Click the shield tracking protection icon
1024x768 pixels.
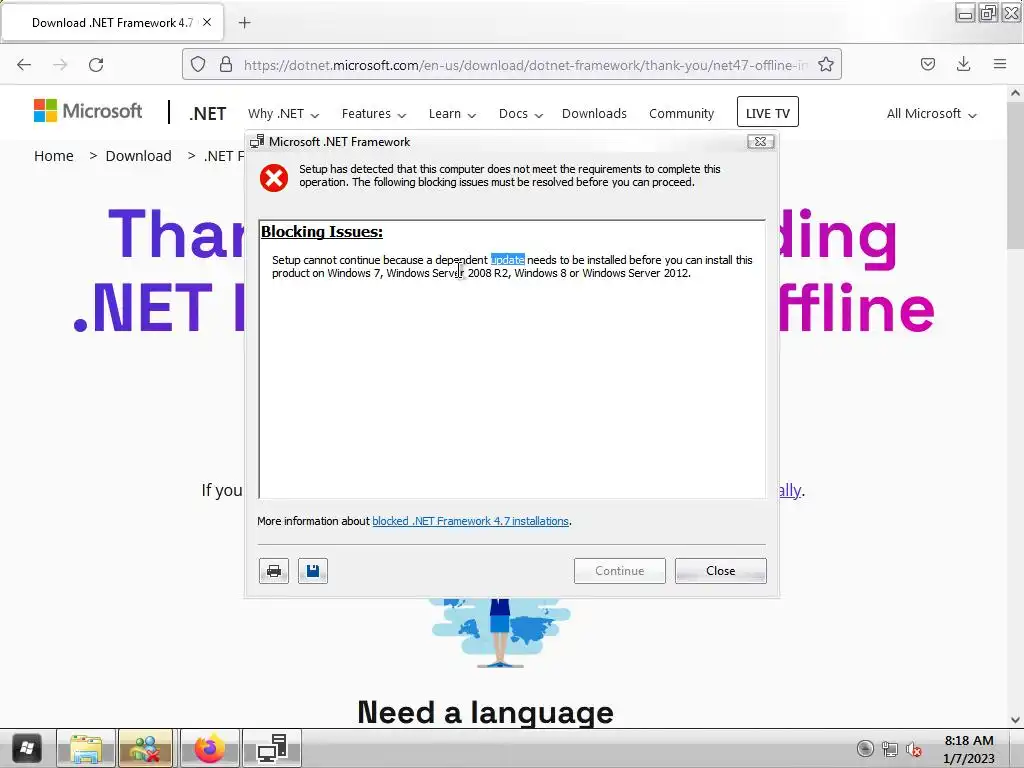(198, 65)
